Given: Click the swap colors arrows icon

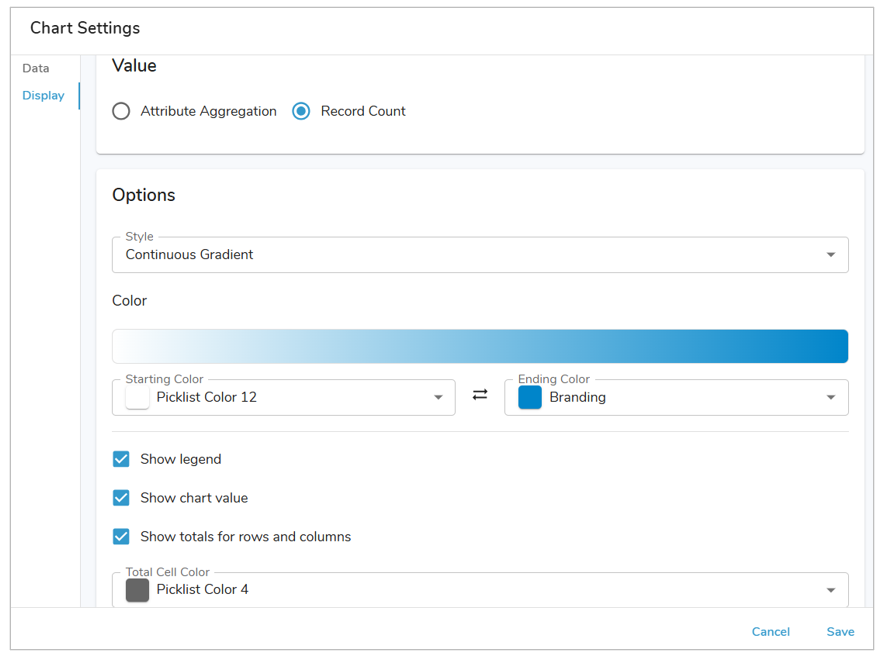Looking at the screenshot, I should click(480, 395).
